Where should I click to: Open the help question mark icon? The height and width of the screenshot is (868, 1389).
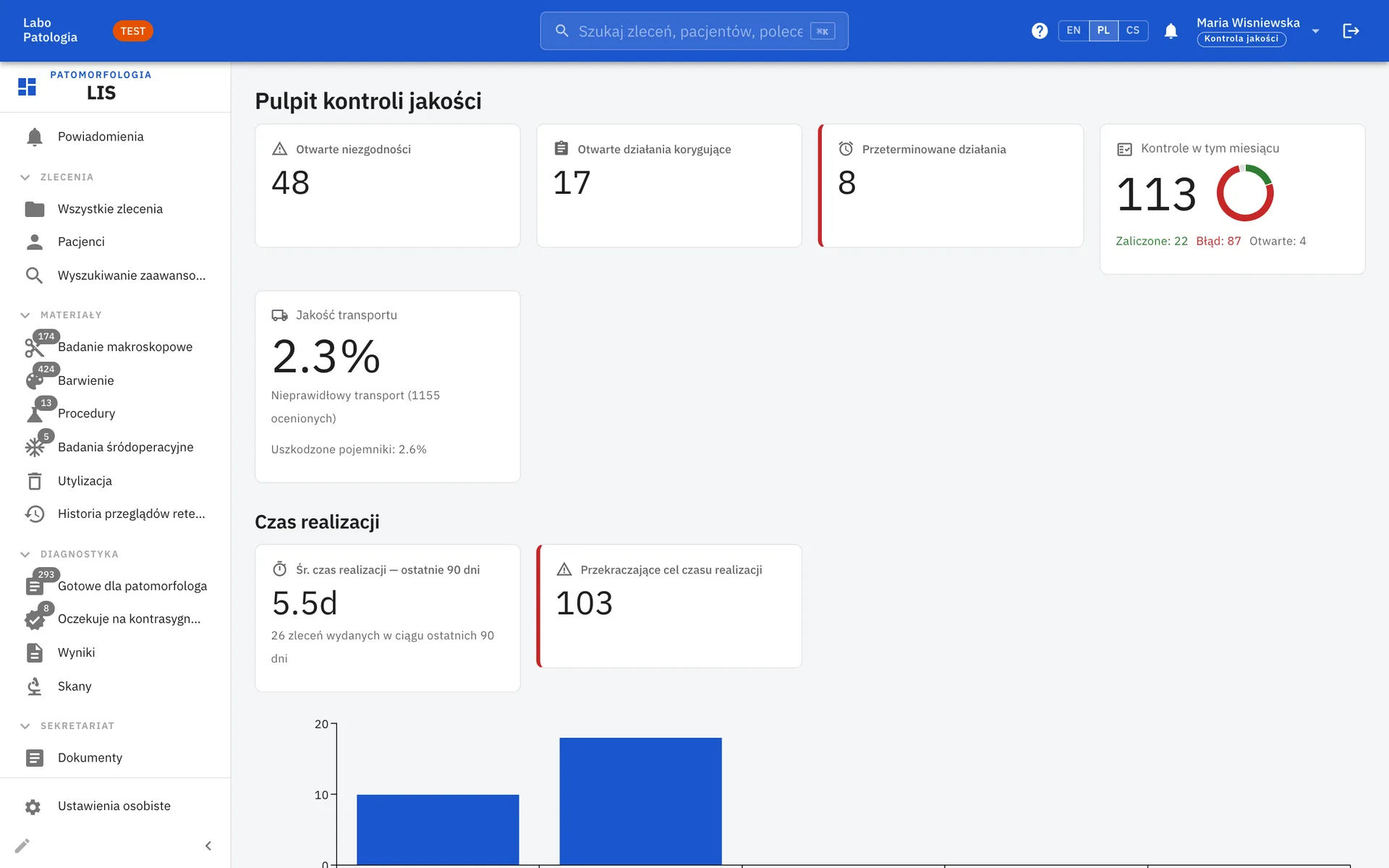pos(1040,31)
